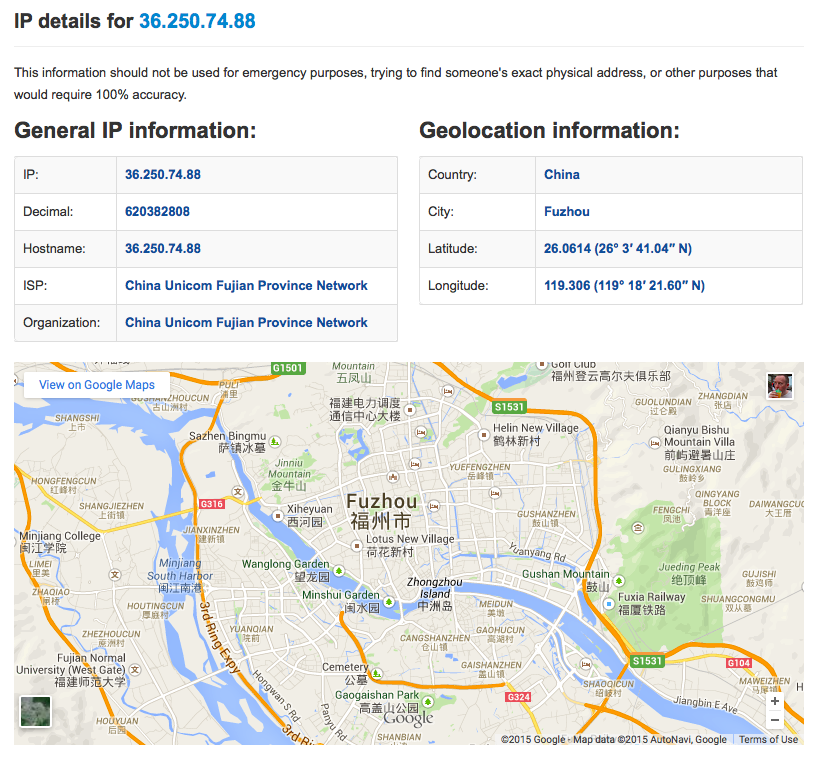Open the user profile photo on map

pyautogui.click(x=780, y=386)
